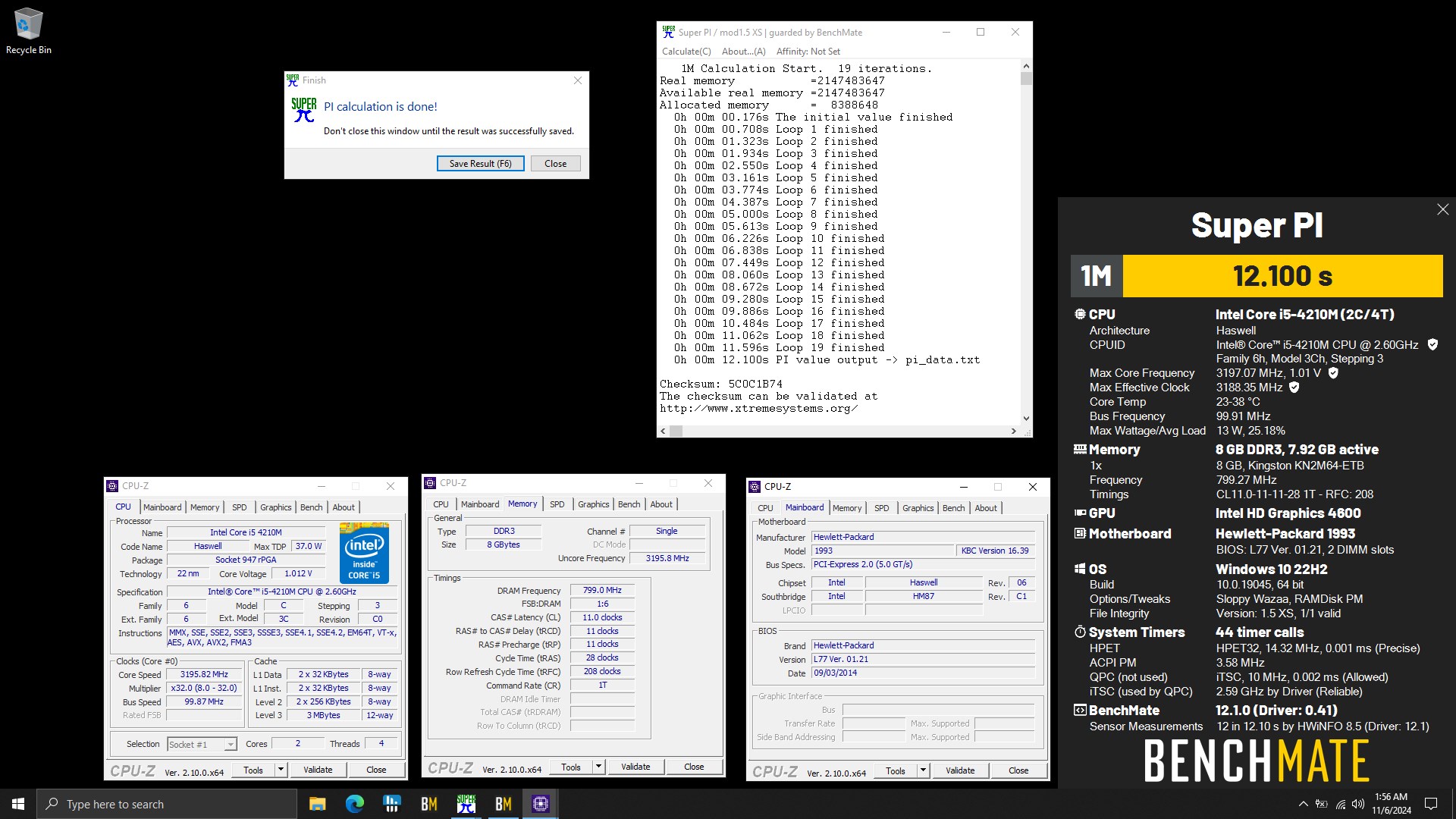Open the notification center icon
The height and width of the screenshot is (819, 1456).
[x=1431, y=804]
